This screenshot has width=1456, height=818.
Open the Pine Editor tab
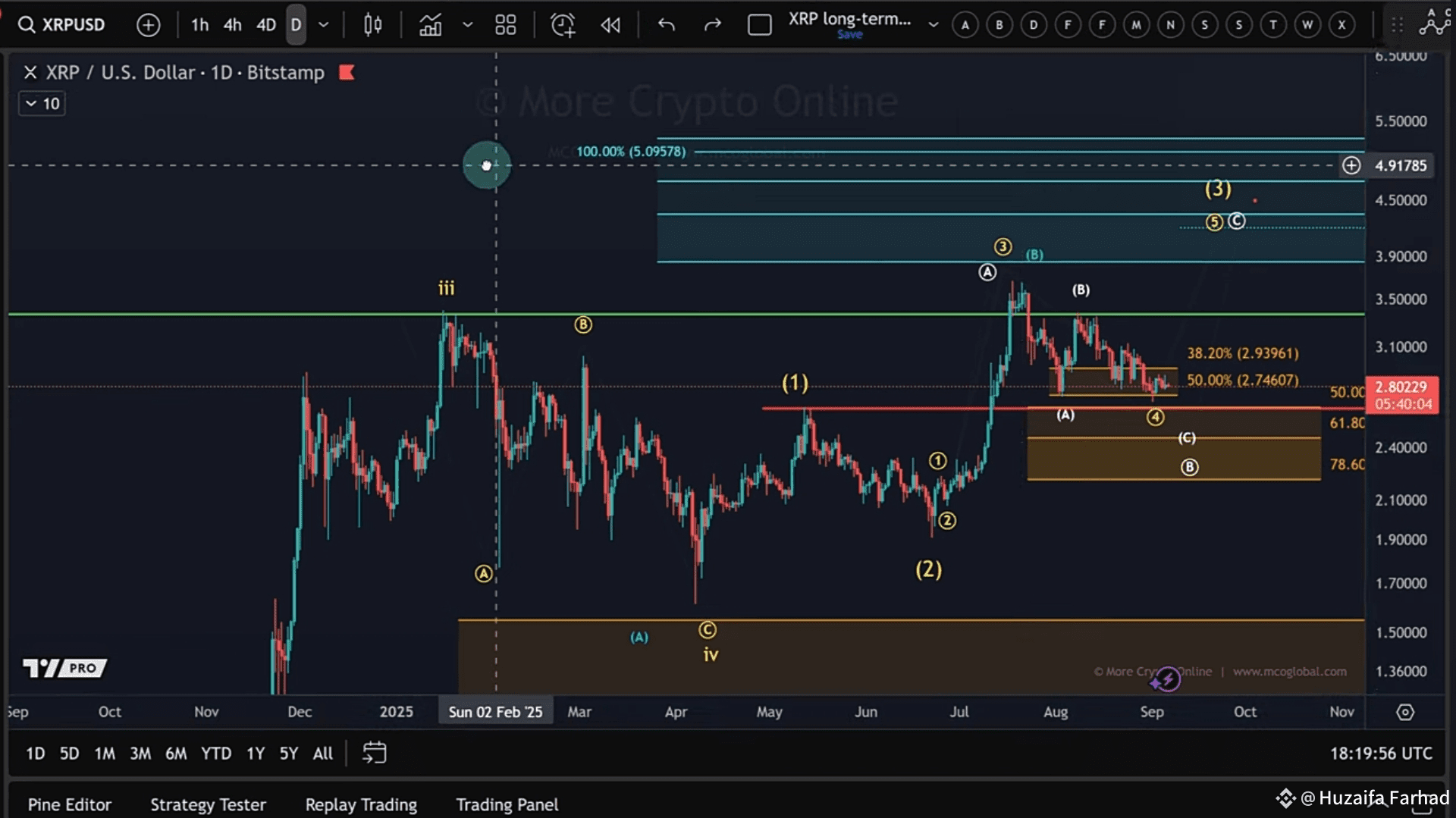click(70, 804)
